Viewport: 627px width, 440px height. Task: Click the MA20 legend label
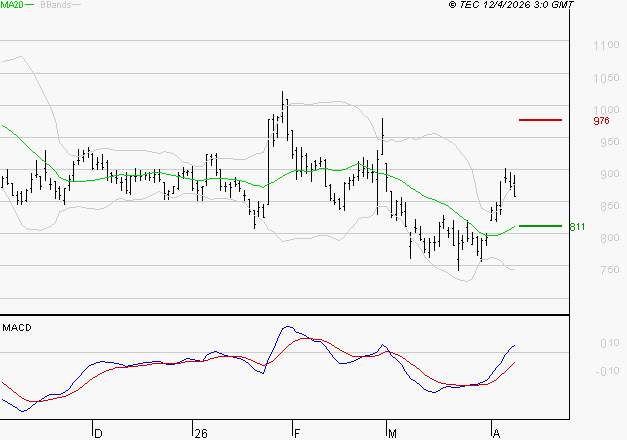click(12, 5)
